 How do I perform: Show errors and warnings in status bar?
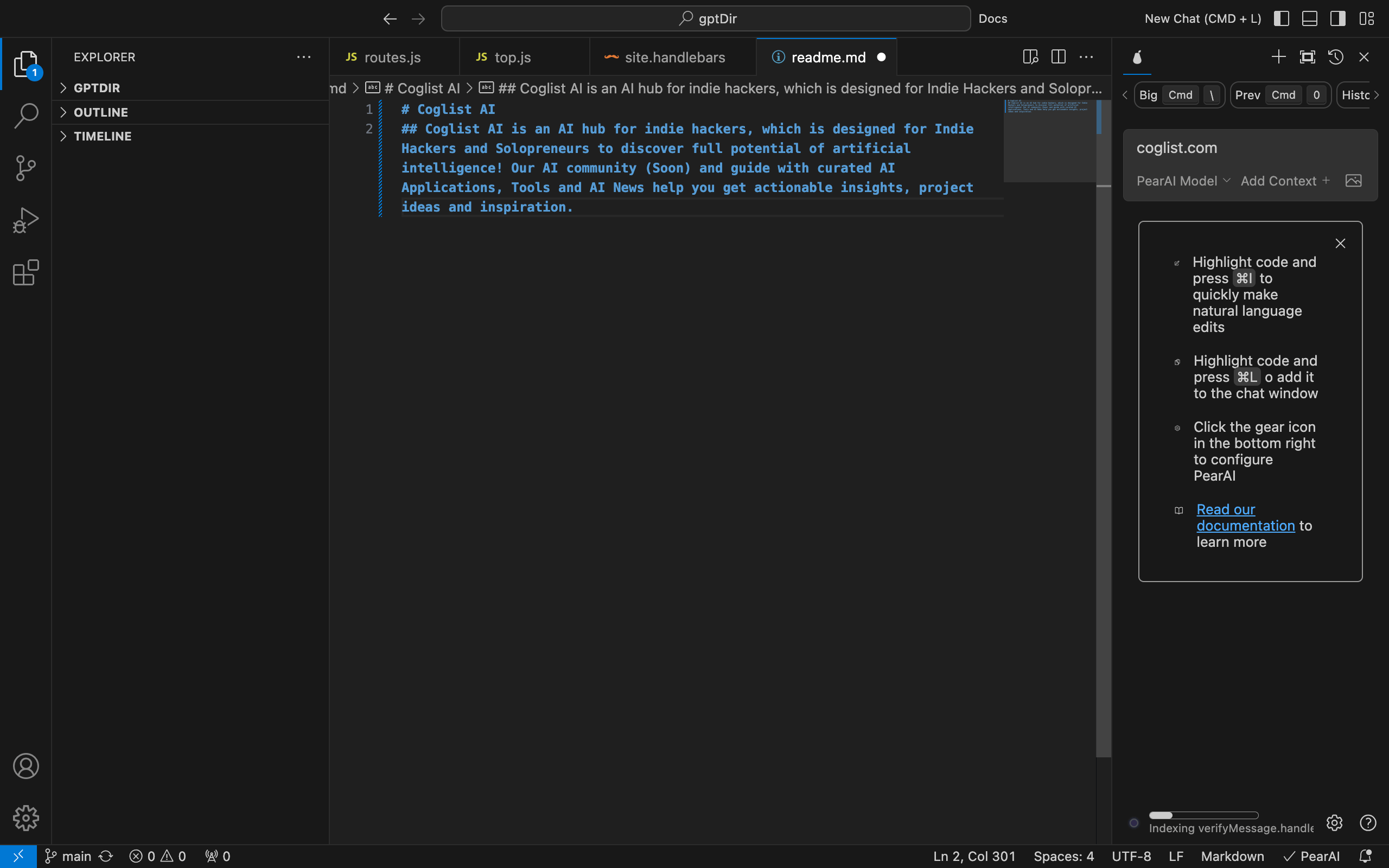(157, 856)
